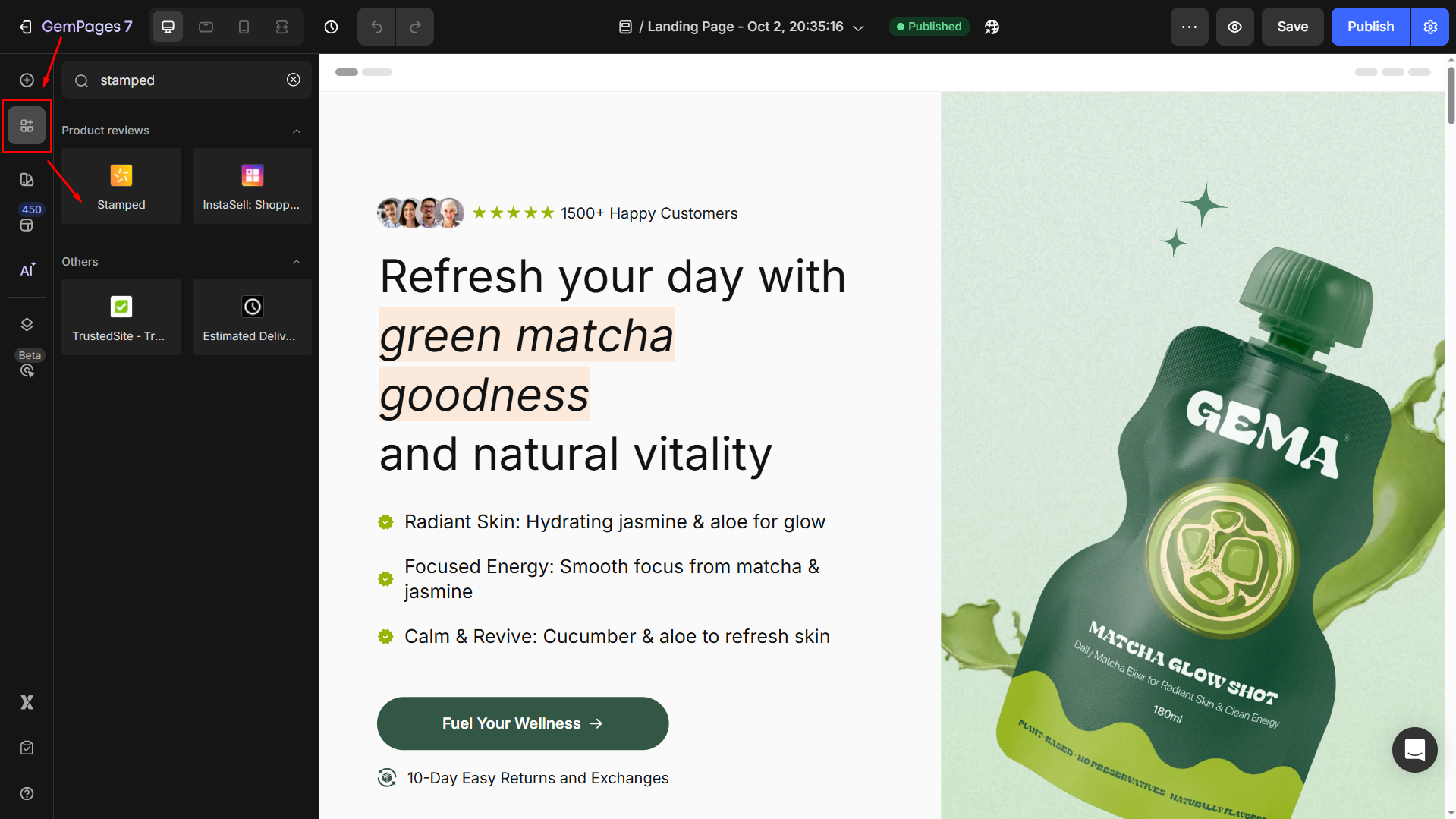
Task: Click the Publish button
Action: (1370, 27)
